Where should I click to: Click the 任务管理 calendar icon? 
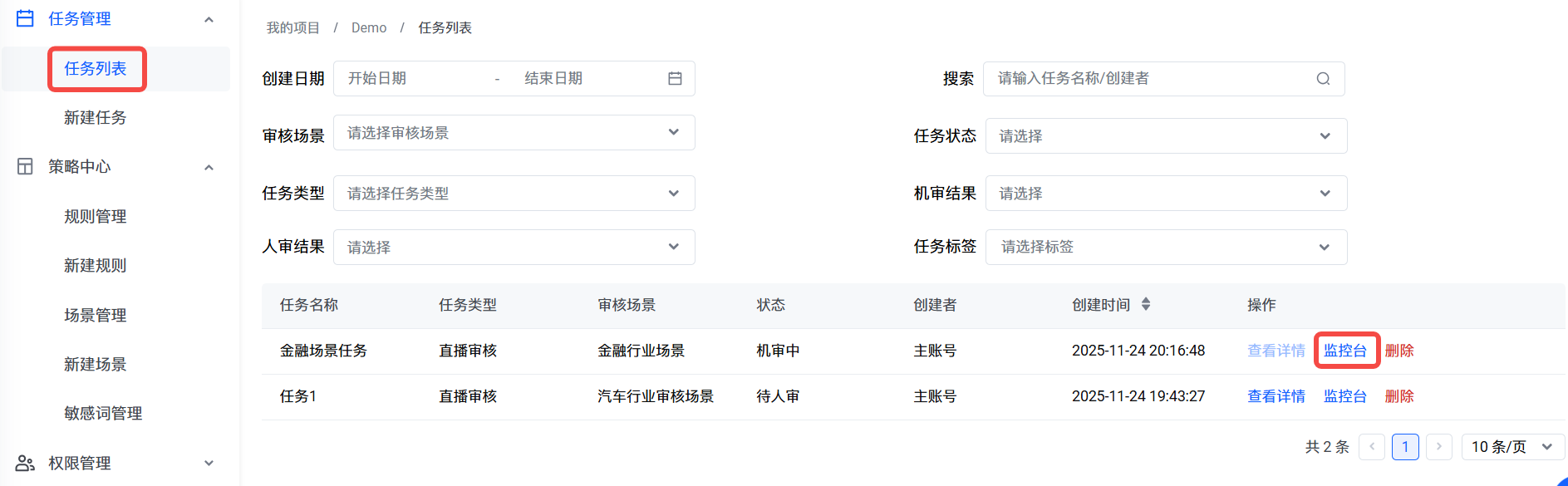point(26,18)
